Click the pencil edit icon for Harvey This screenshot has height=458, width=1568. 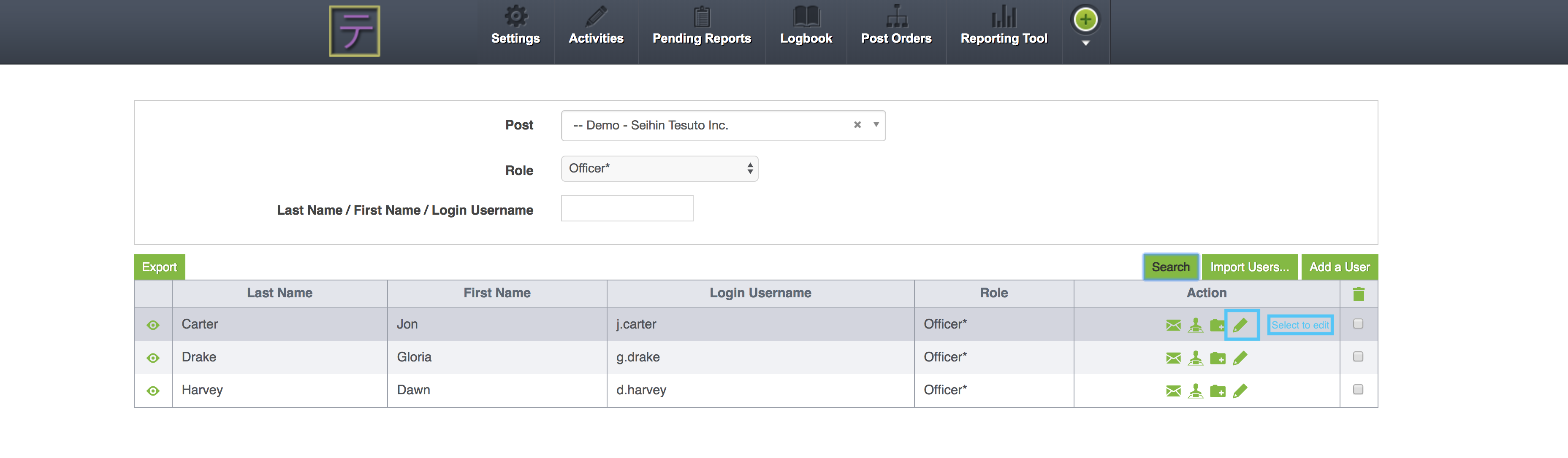(1240, 391)
